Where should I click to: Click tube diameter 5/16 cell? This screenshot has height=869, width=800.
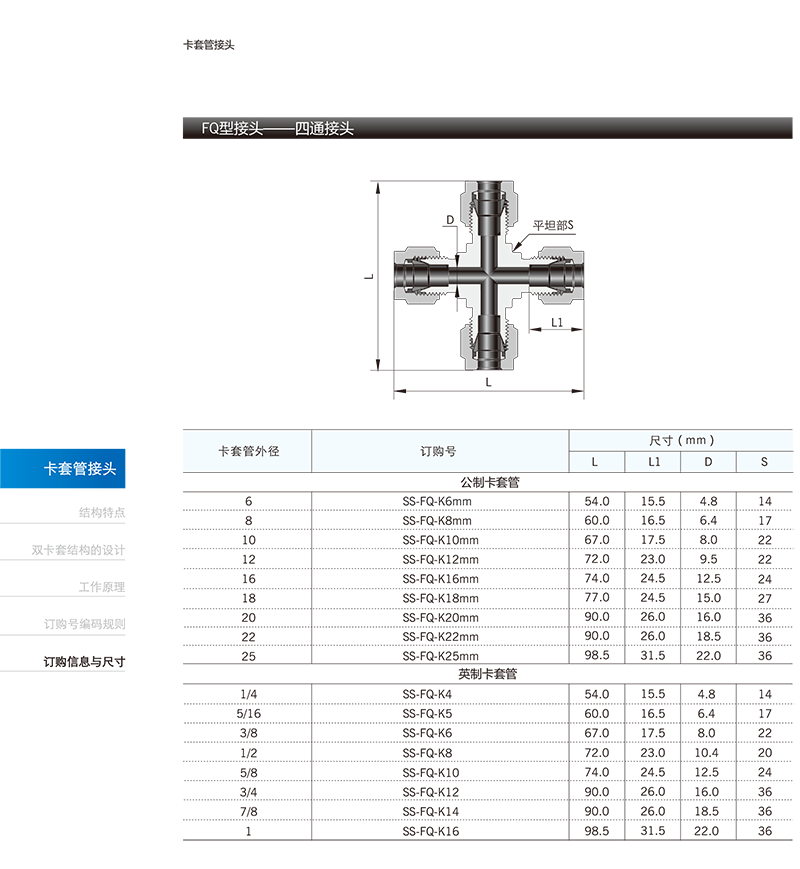248,714
